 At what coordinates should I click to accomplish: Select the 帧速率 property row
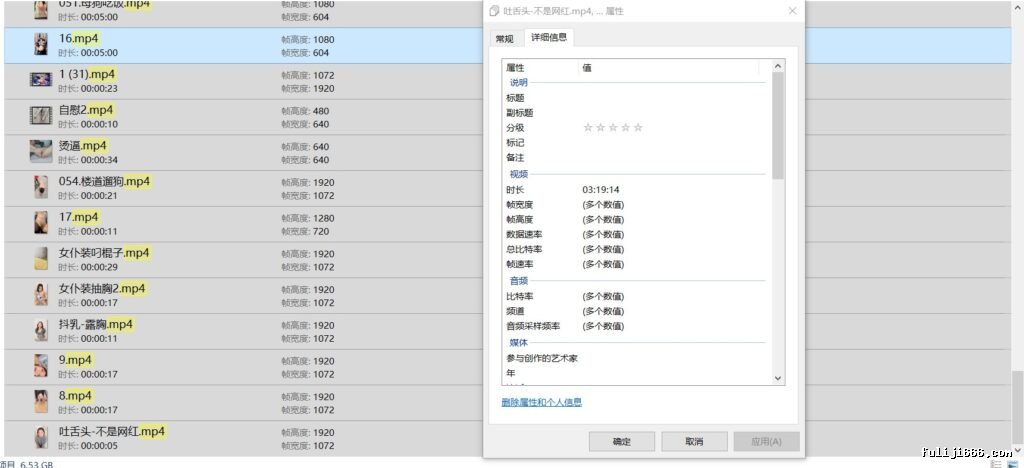(x=634, y=264)
